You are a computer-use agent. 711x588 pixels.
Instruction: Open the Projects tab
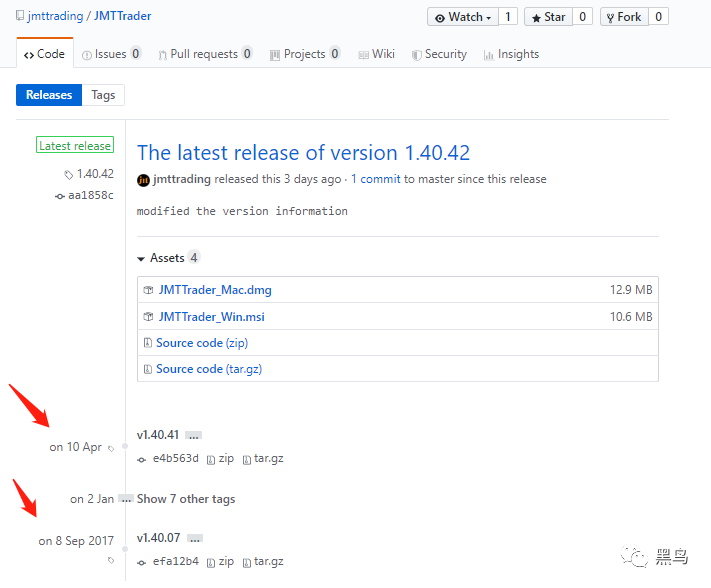305,54
